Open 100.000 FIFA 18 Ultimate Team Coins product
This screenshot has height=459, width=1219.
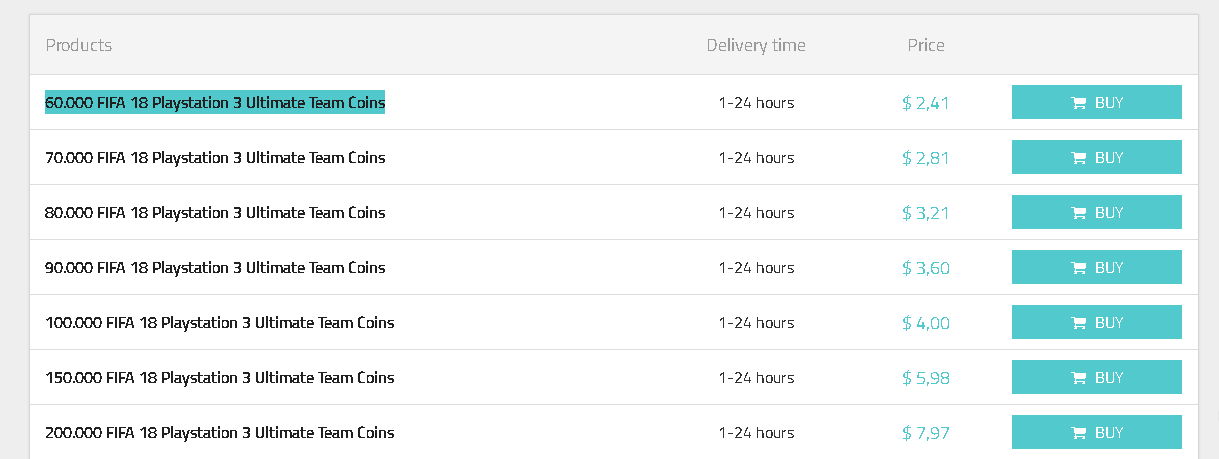click(x=220, y=323)
